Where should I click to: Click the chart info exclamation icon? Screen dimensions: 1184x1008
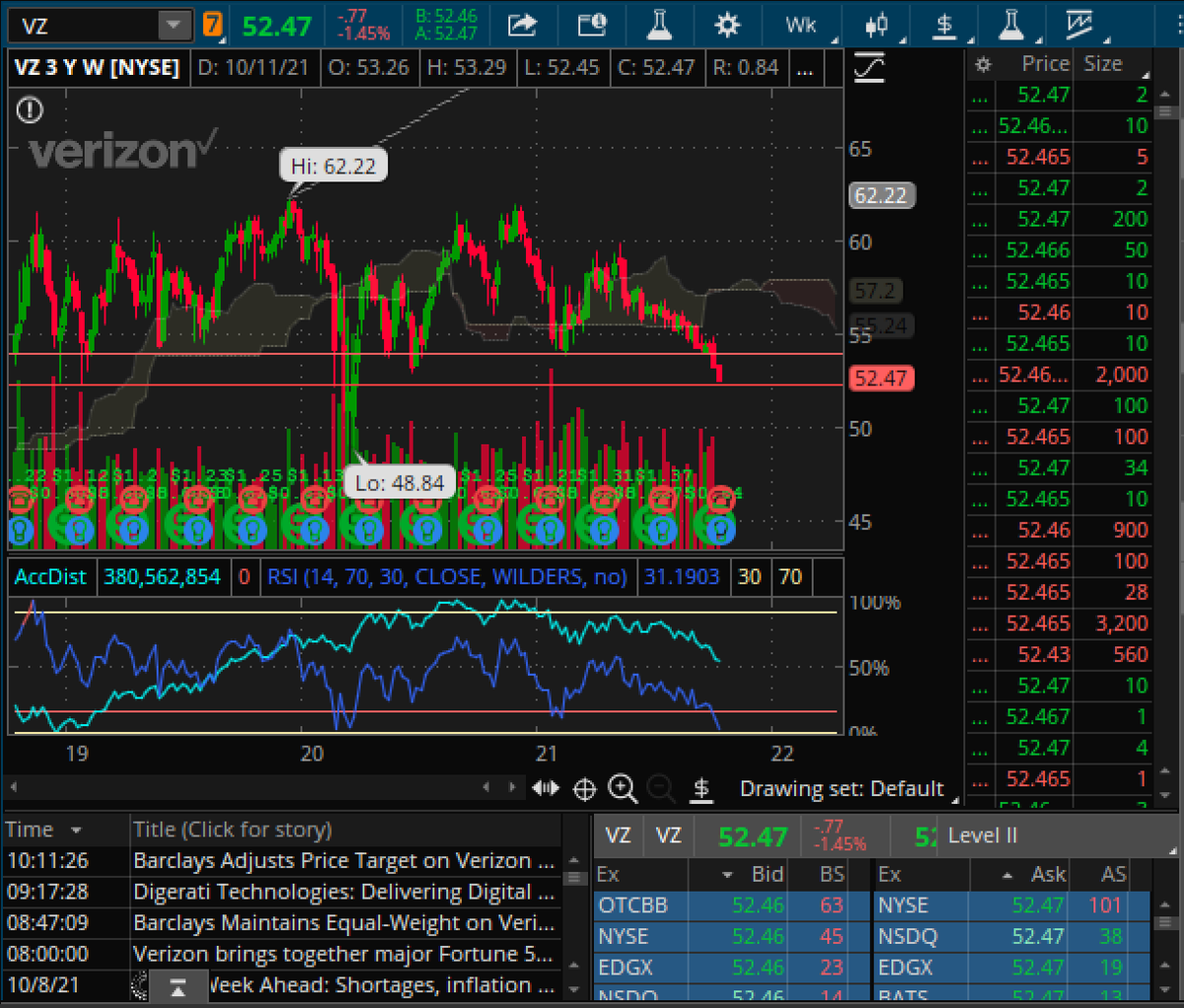(30, 109)
